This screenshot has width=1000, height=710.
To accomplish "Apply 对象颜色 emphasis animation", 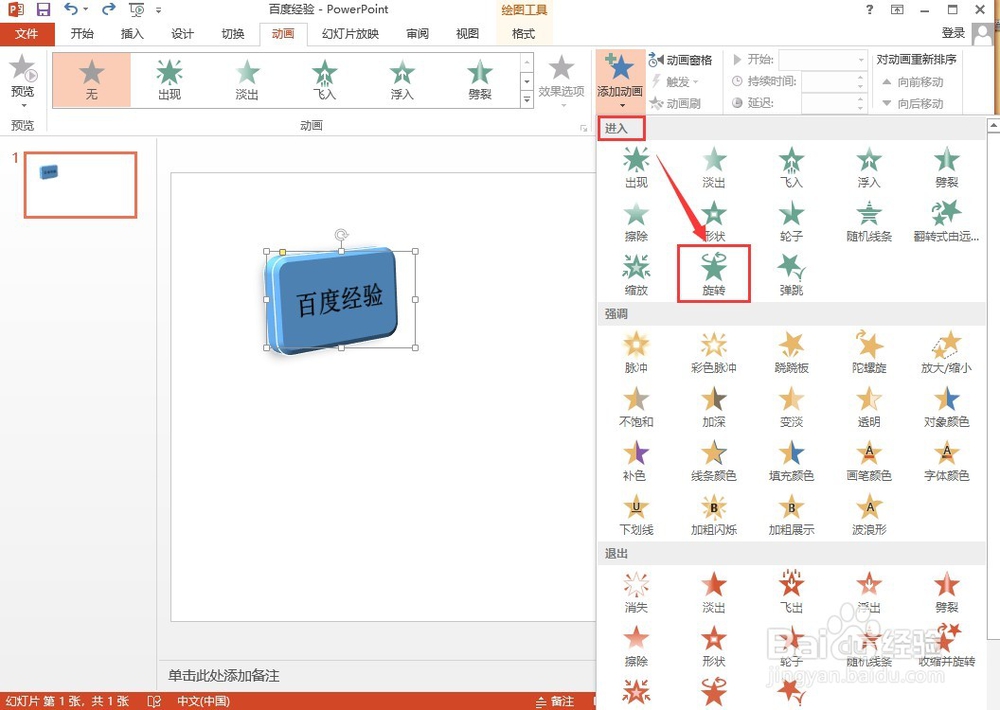I will point(946,407).
